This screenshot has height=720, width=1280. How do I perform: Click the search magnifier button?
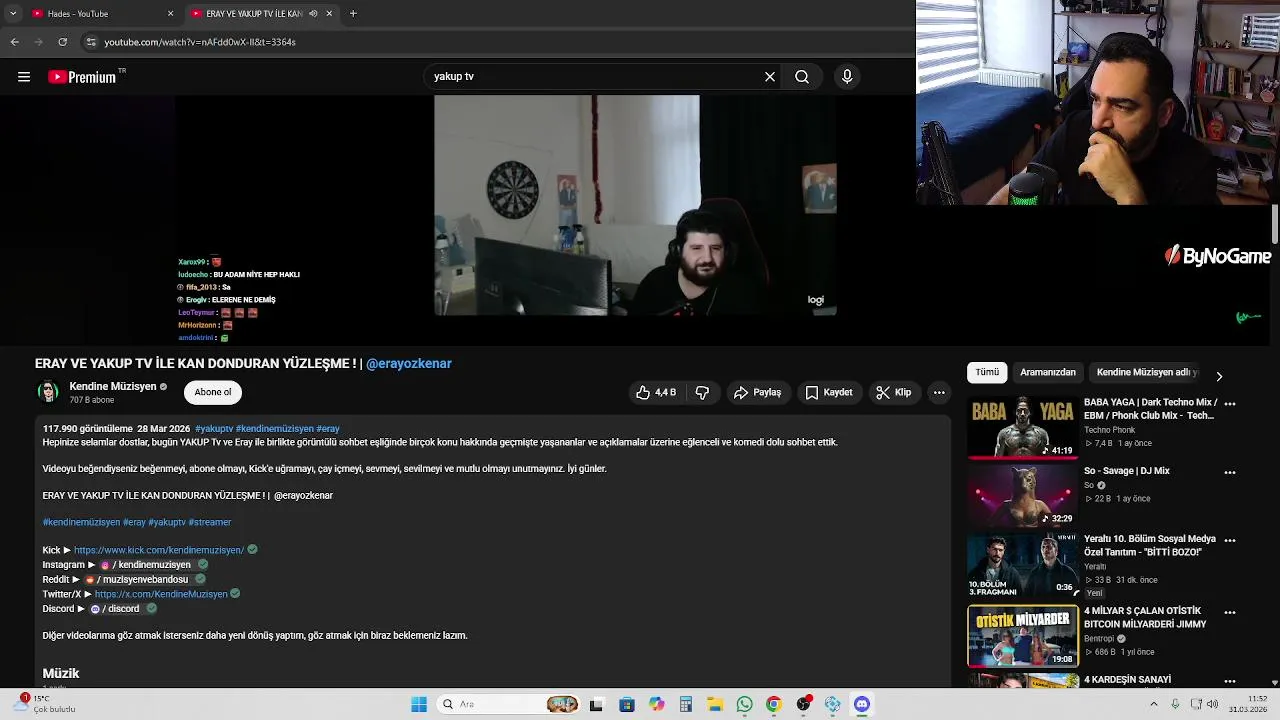[x=802, y=77]
